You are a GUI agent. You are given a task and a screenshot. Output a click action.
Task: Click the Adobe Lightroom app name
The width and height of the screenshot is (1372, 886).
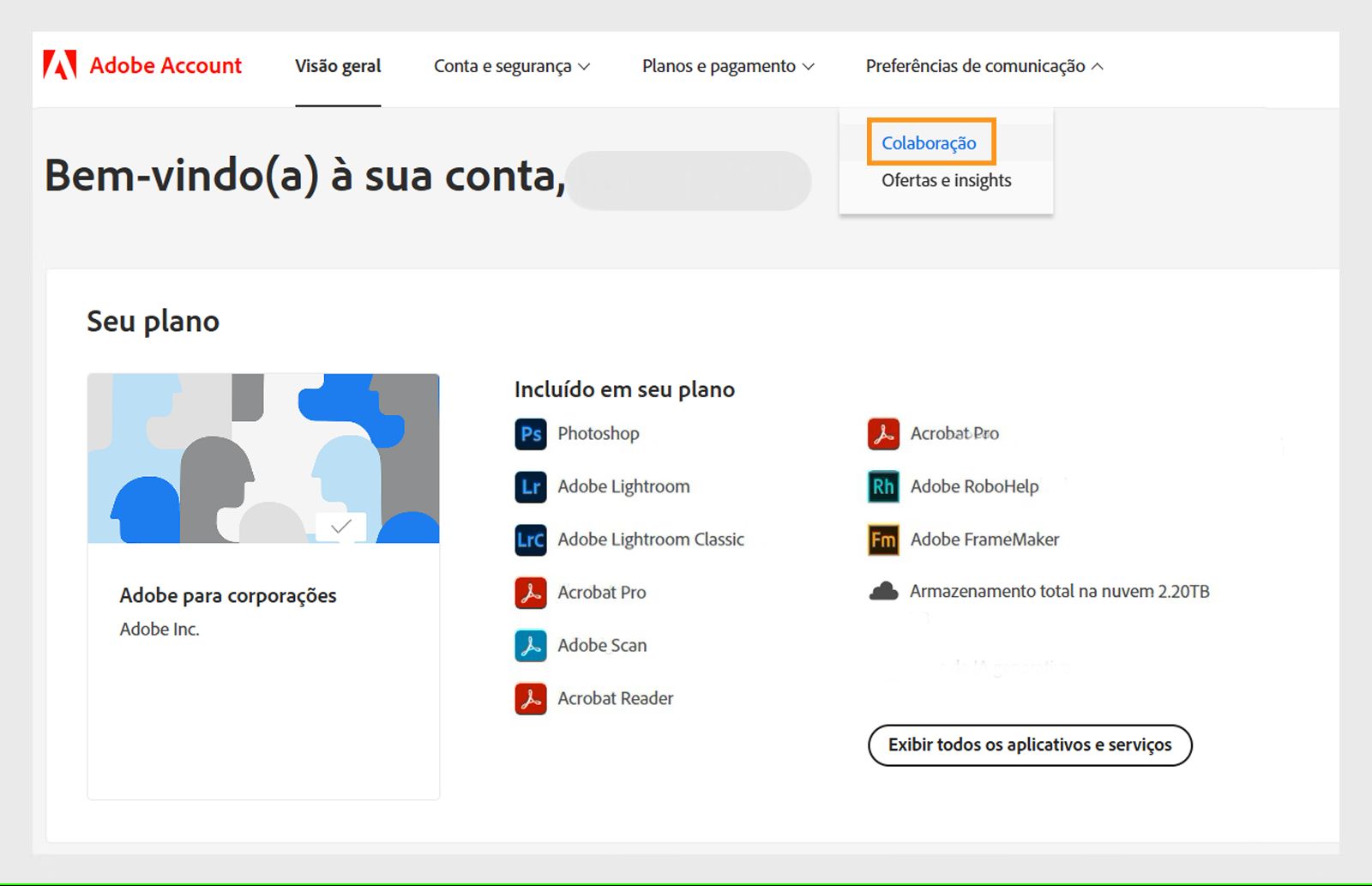(623, 487)
